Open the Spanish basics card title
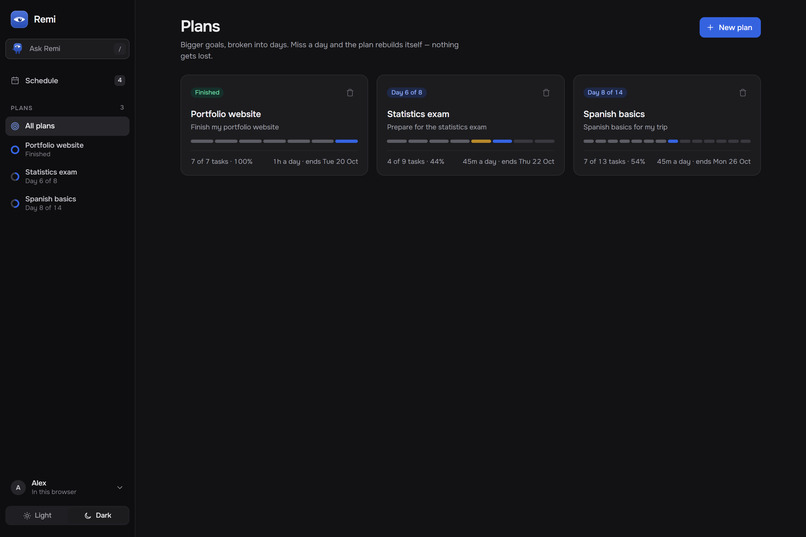Viewport: 806px width, 537px height. 614,114
